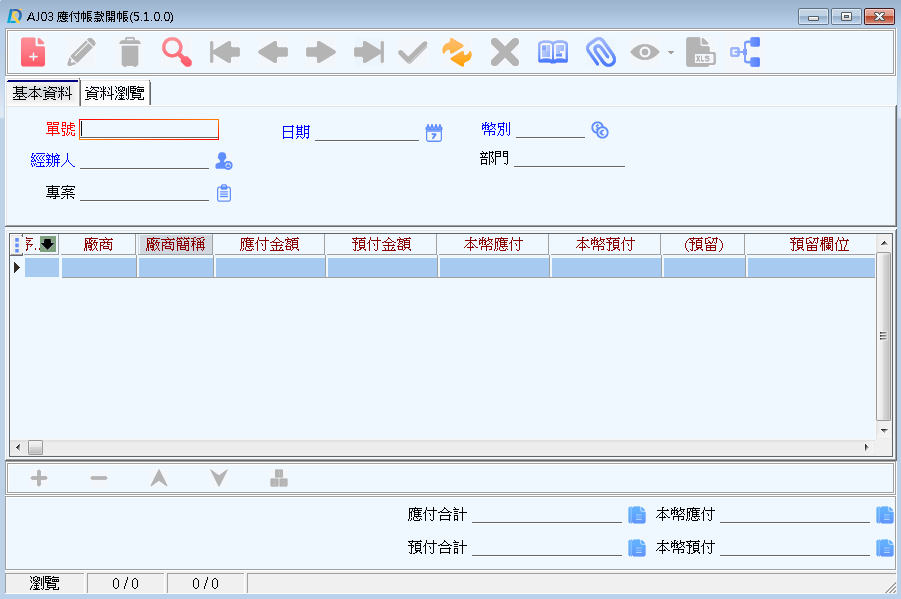Click document icon beside 預付合計
This screenshot has height=599, width=901.
click(x=637, y=547)
